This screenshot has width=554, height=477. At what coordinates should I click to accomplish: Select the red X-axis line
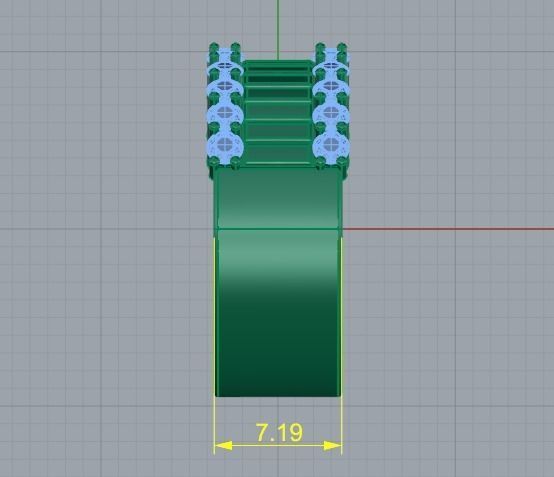[x=449, y=229]
